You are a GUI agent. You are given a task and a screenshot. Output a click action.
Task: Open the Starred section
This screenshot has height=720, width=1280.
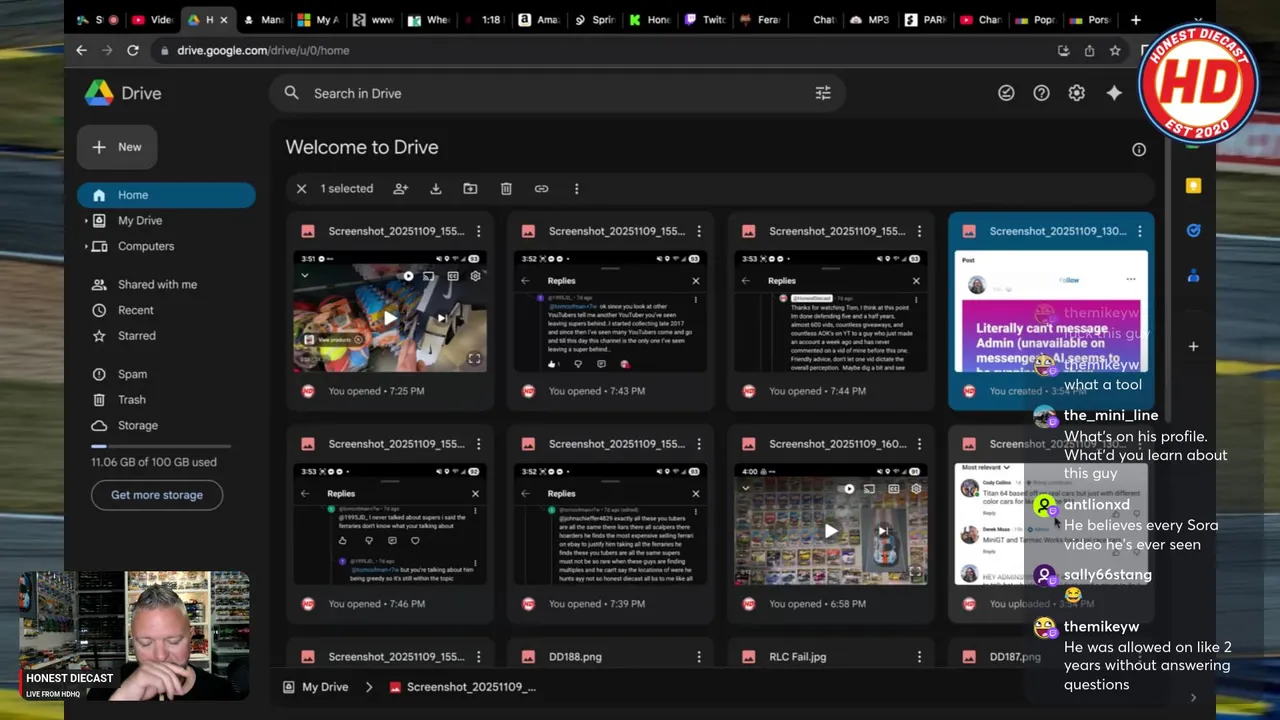pos(137,336)
